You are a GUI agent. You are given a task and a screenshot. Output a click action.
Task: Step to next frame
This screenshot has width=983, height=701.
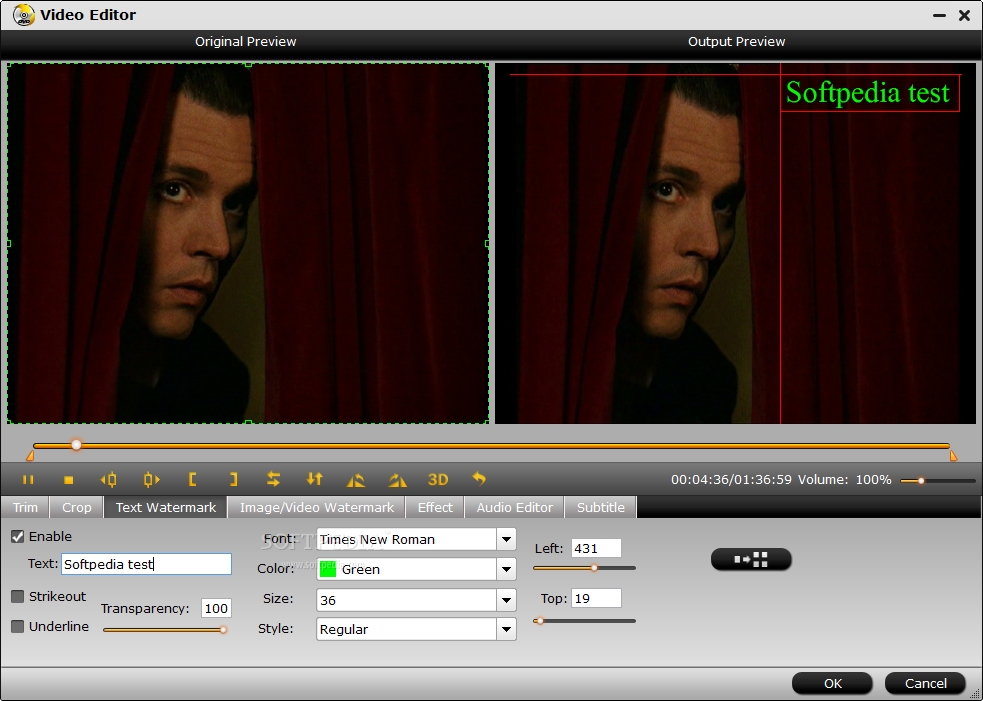151,480
